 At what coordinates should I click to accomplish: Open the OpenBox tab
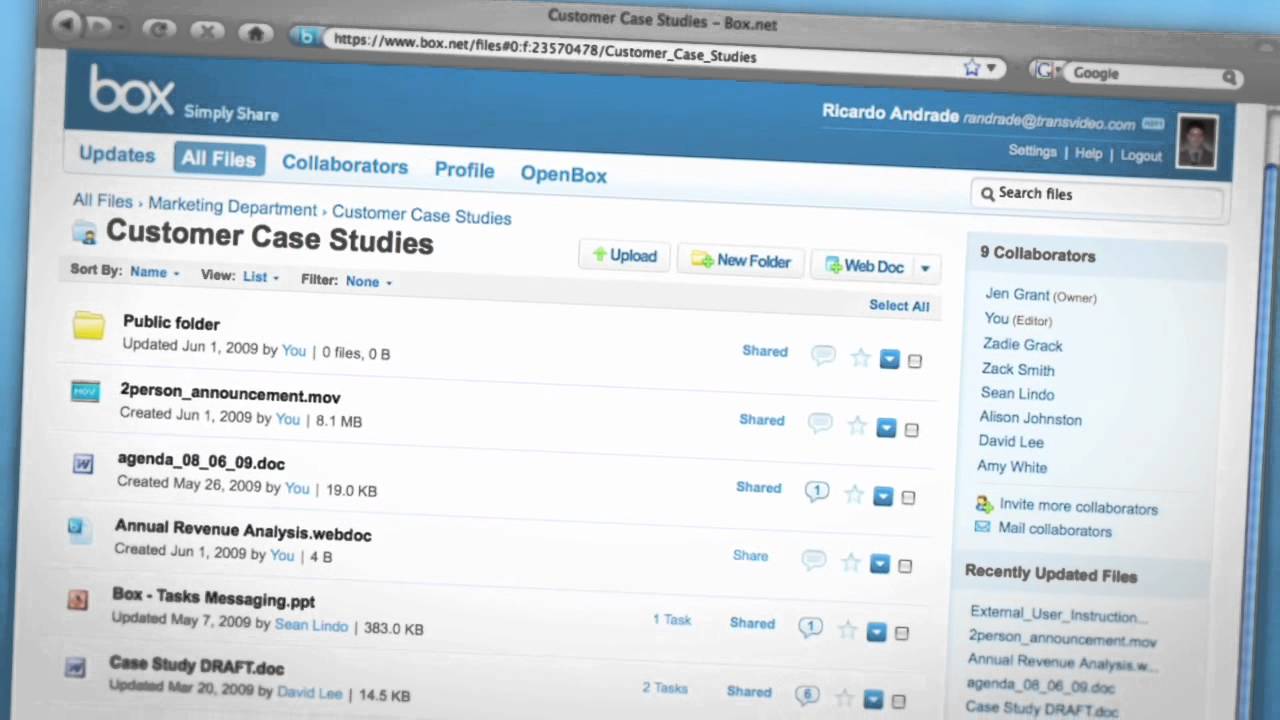pos(563,174)
